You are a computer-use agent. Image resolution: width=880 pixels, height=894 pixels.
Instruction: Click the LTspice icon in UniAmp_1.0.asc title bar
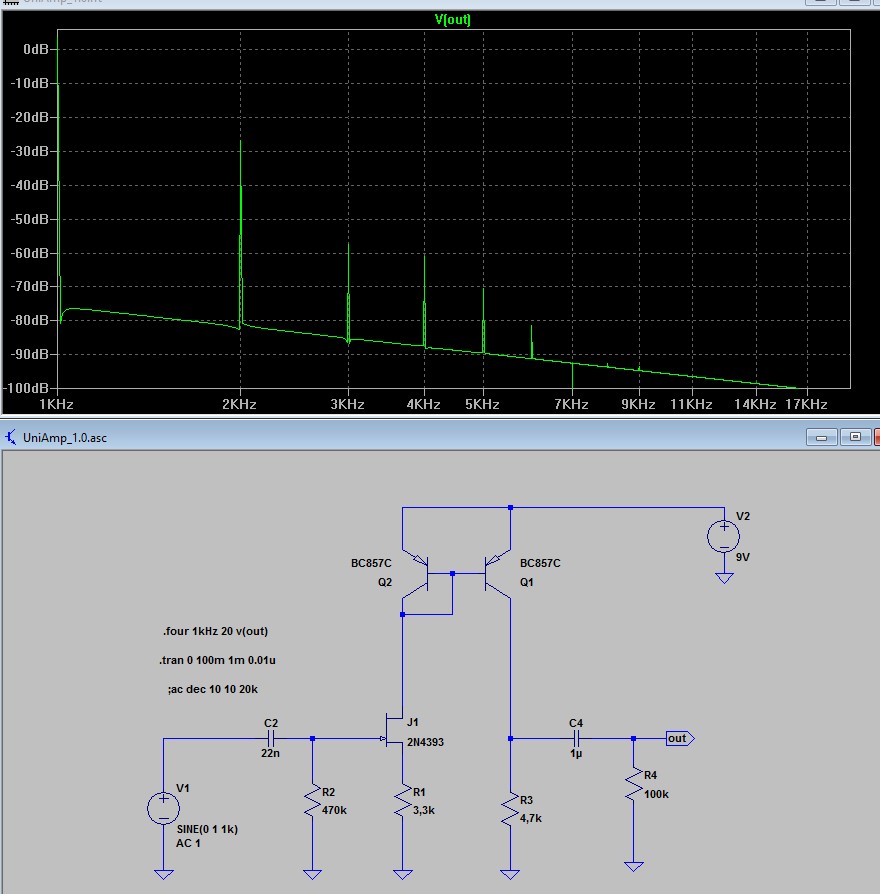[11, 437]
